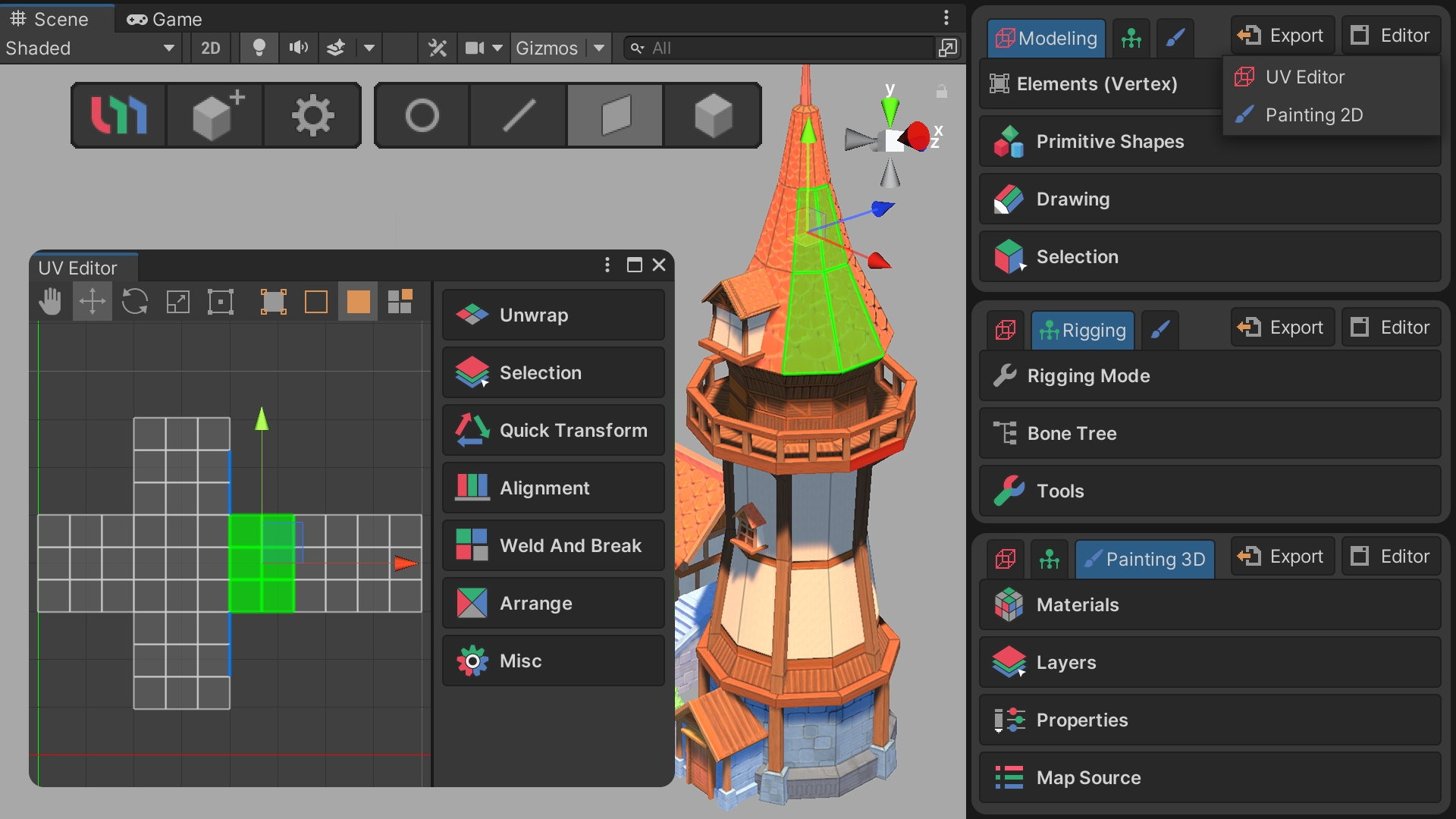
Task: Toggle scene lighting with the lightbulb icon
Action: click(258, 48)
